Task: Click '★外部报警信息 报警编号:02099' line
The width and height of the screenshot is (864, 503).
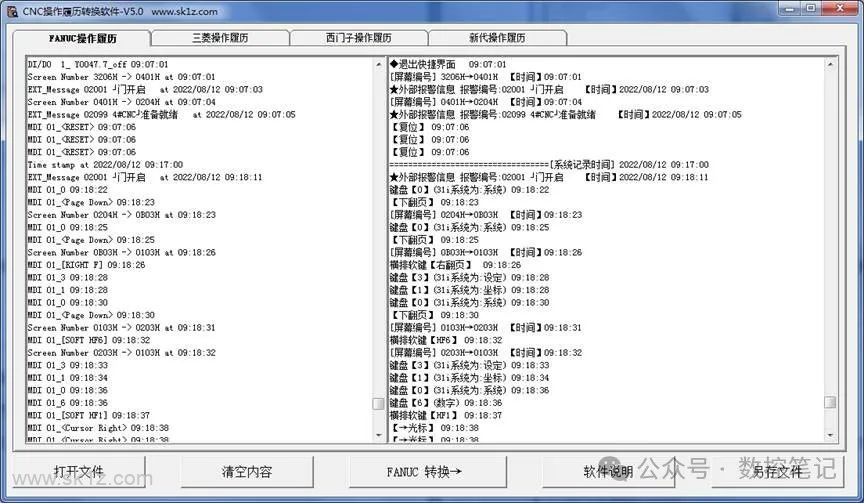Action: click(x=565, y=115)
